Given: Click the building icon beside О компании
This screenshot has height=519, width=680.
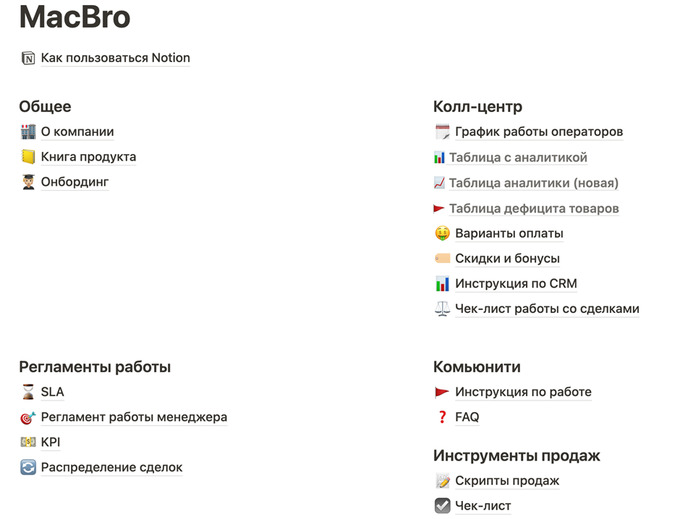Looking at the screenshot, I should [x=28, y=131].
